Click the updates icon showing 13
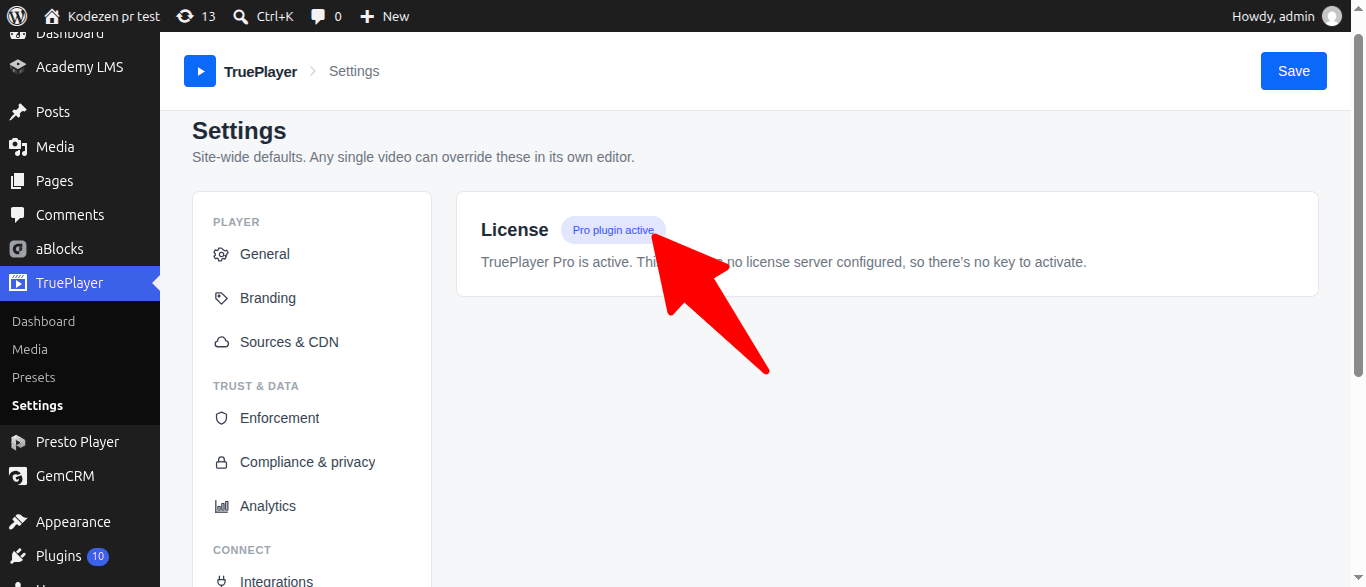This screenshot has height=587, width=1366. pos(185,16)
